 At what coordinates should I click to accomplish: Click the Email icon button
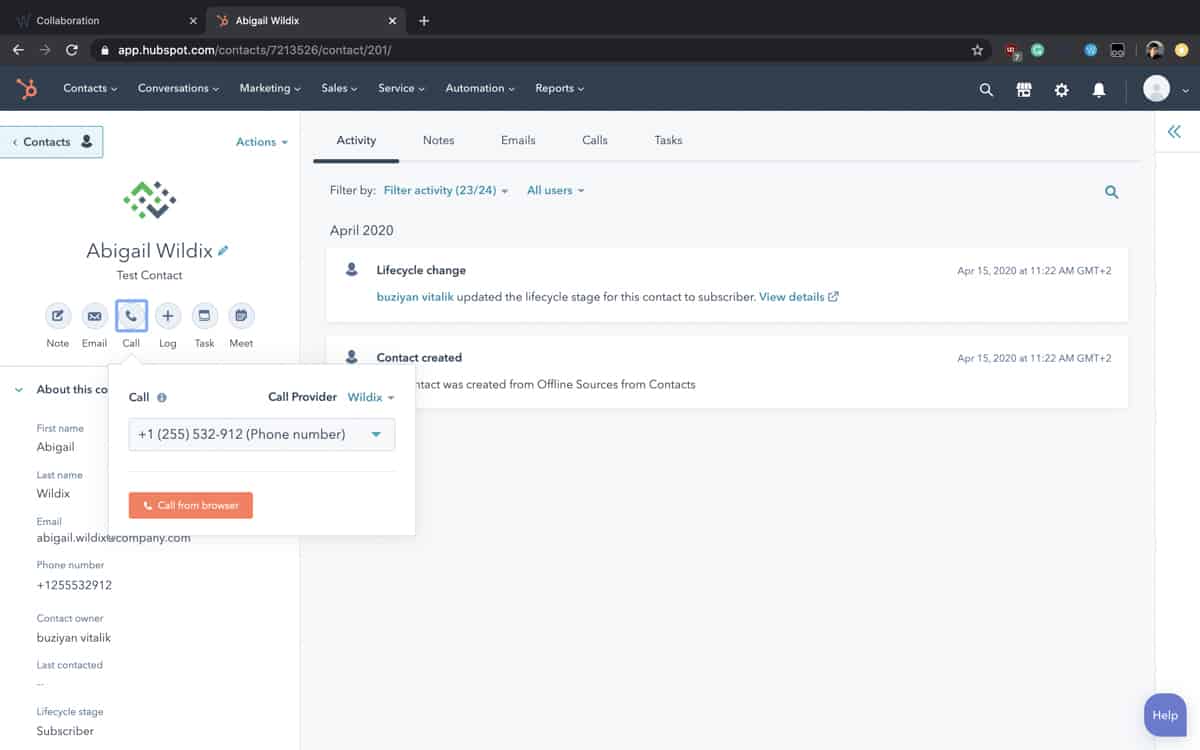point(94,316)
